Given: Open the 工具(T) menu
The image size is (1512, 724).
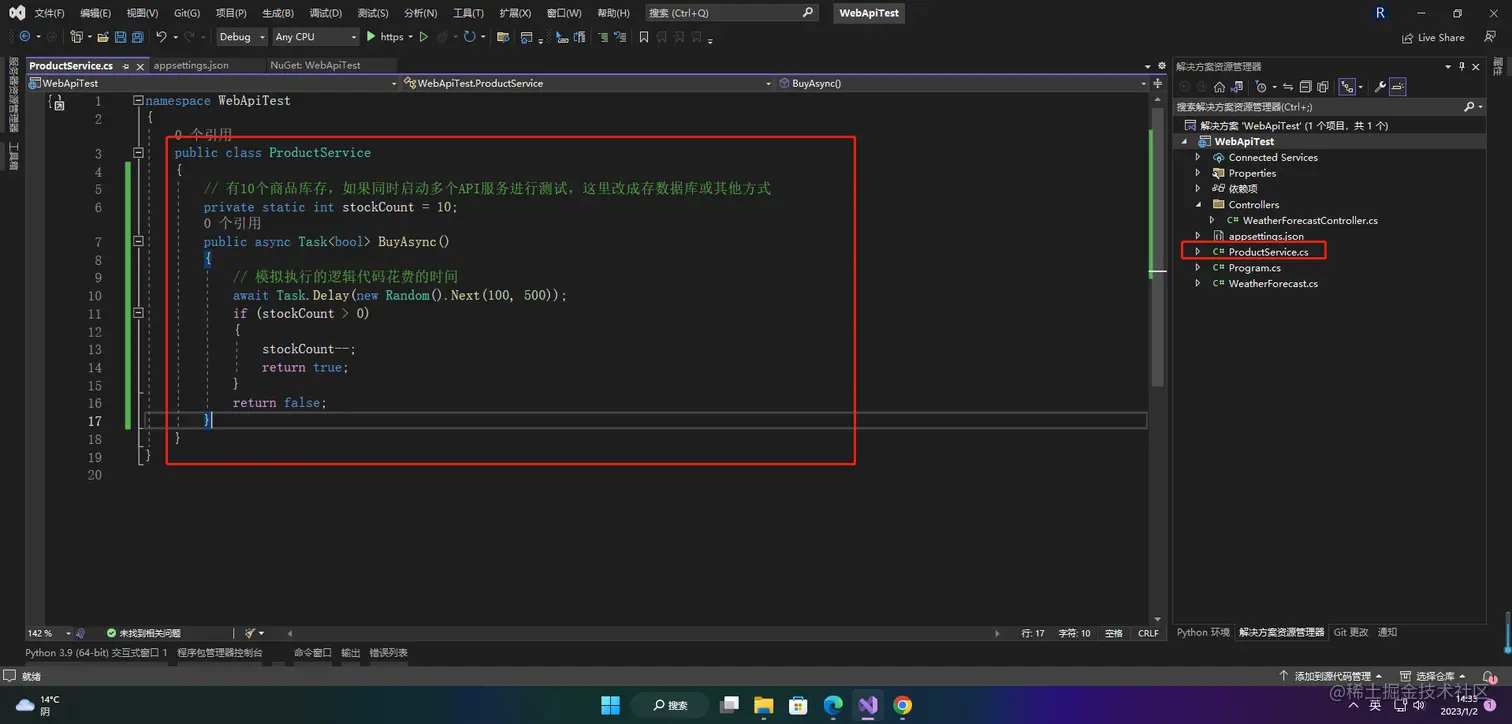Looking at the screenshot, I should (x=468, y=13).
